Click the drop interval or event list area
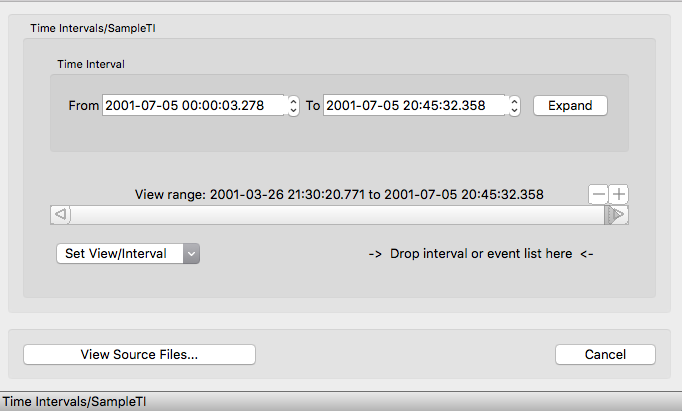Viewport: 682px width, 411px height. (x=480, y=254)
